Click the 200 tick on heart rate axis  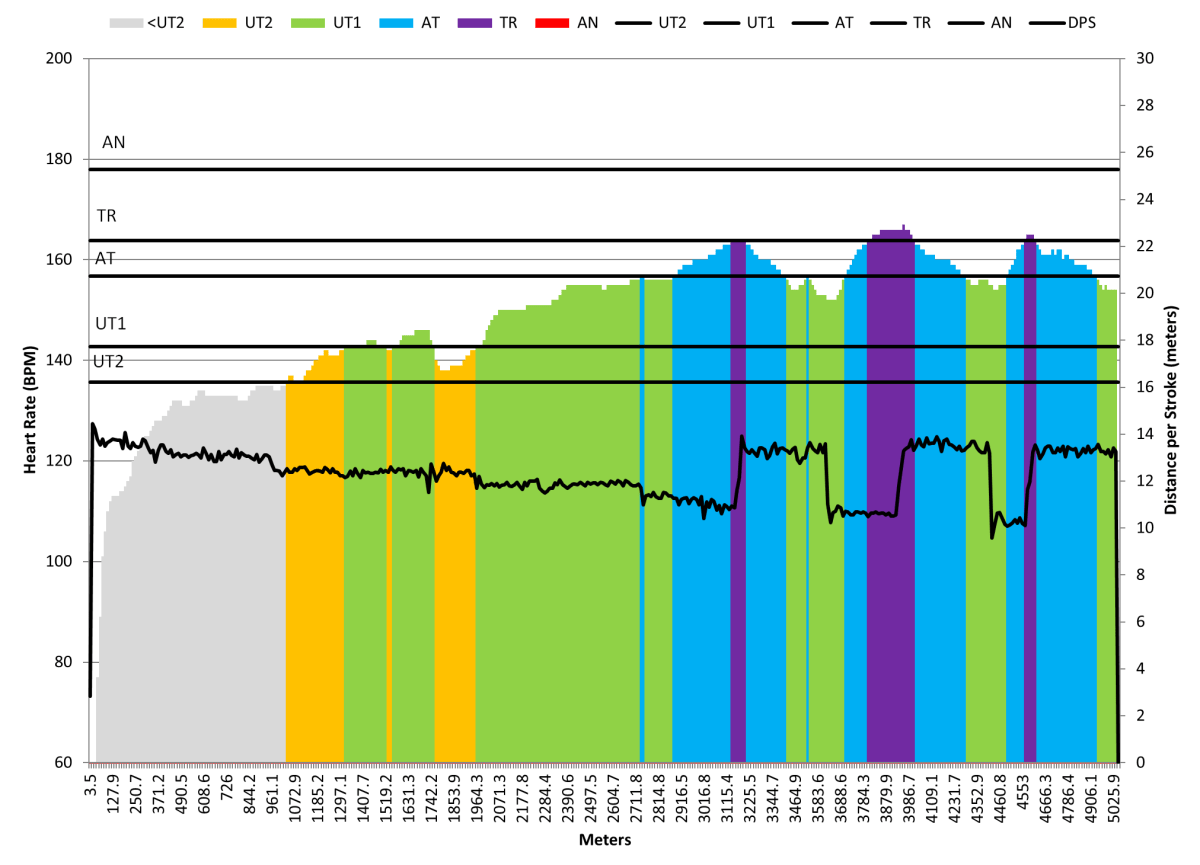click(x=61, y=58)
